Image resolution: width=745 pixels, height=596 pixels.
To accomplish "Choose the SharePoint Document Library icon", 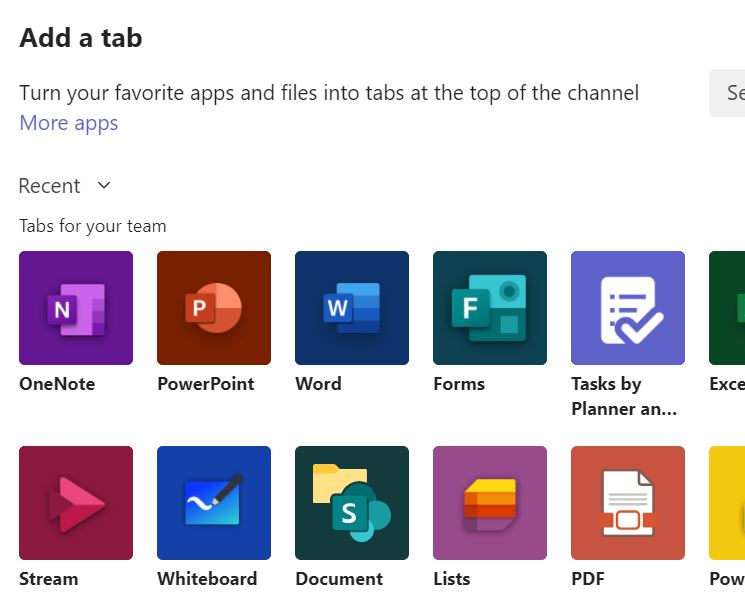I will [352, 503].
